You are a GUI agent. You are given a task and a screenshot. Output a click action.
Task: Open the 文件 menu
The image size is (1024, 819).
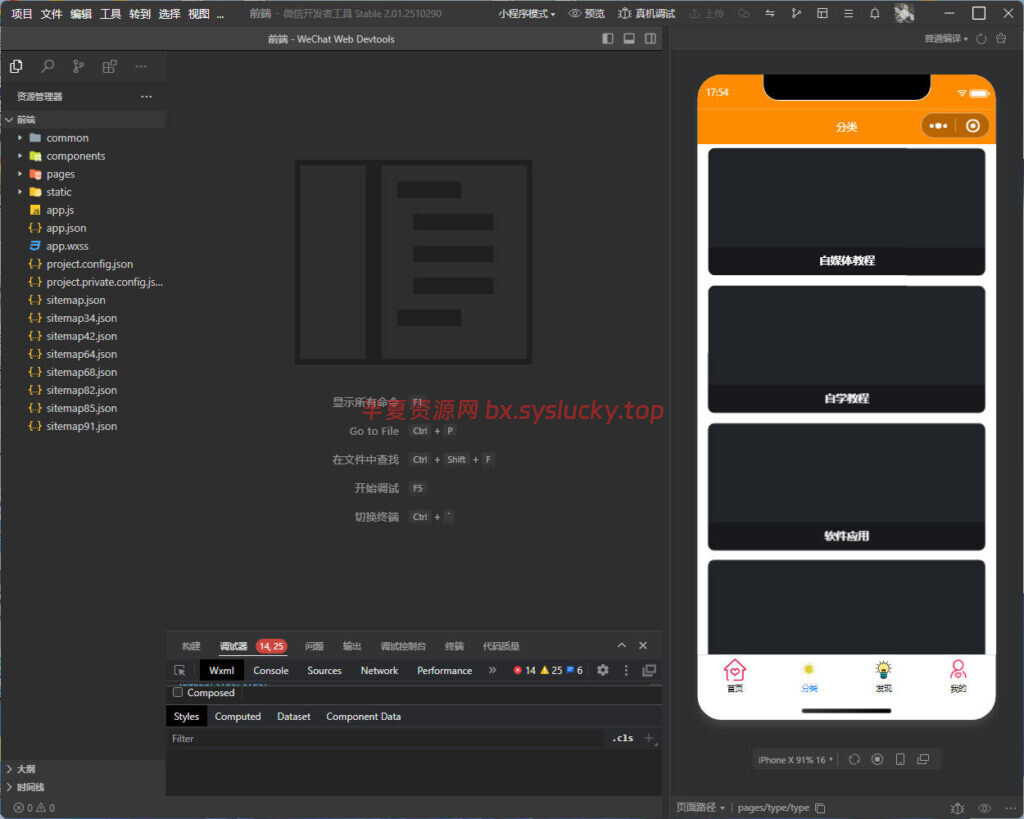(51, 13)
